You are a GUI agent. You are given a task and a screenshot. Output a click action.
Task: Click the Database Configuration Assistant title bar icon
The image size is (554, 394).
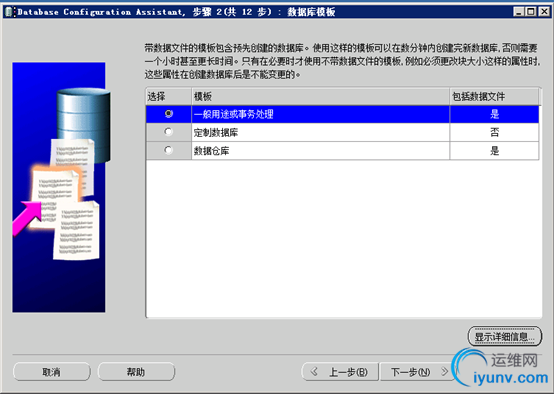click(10, 12)
